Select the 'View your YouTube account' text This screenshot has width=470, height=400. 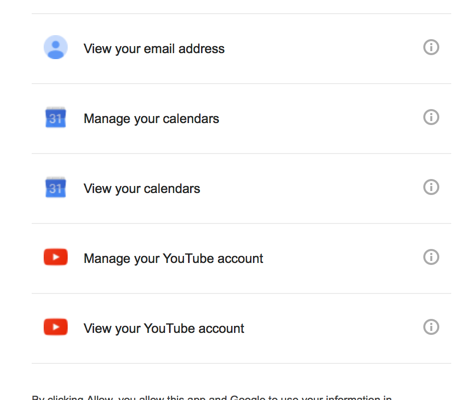coord(164,329)
